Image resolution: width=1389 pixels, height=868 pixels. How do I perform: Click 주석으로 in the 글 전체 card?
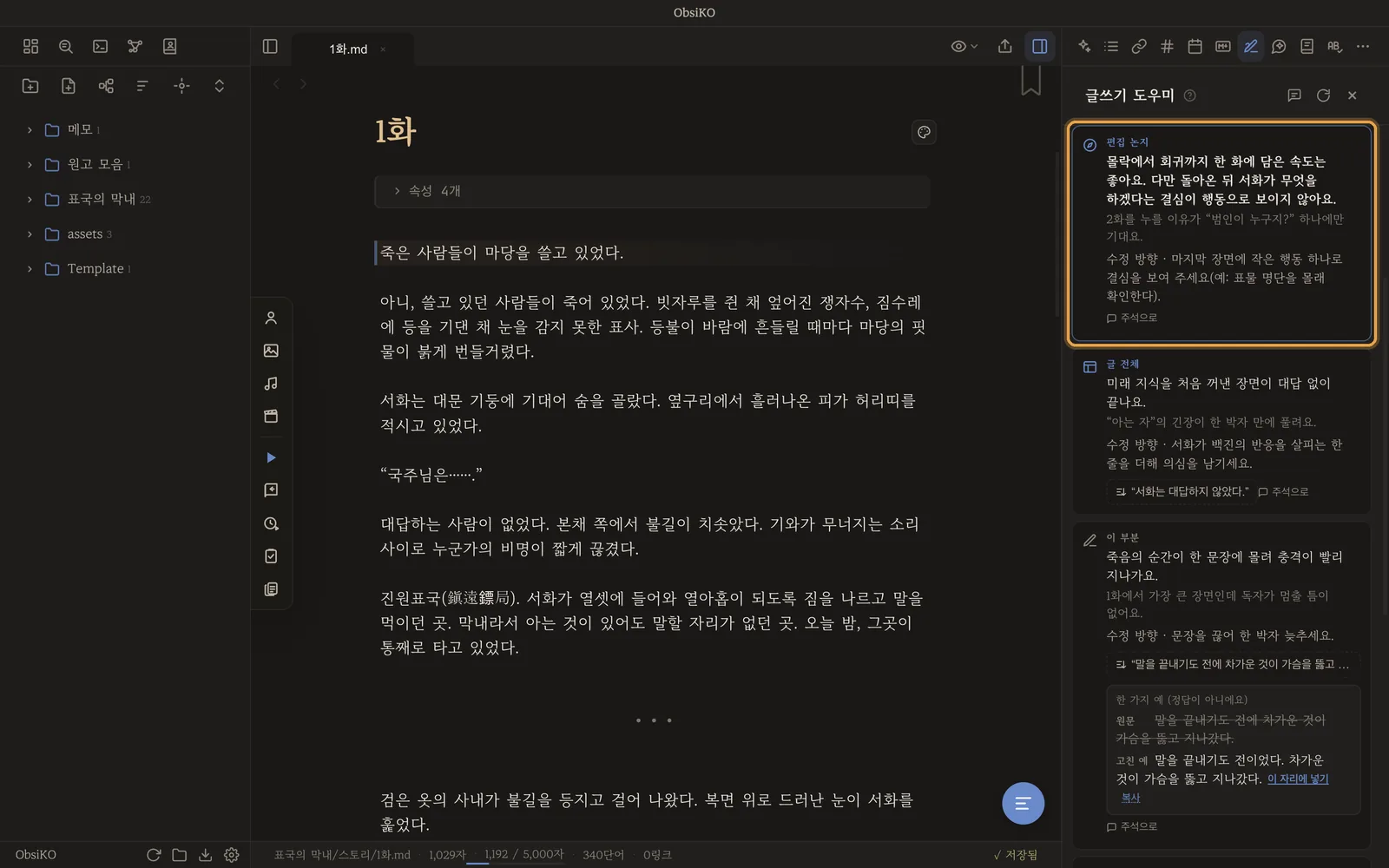(1283, 491)
